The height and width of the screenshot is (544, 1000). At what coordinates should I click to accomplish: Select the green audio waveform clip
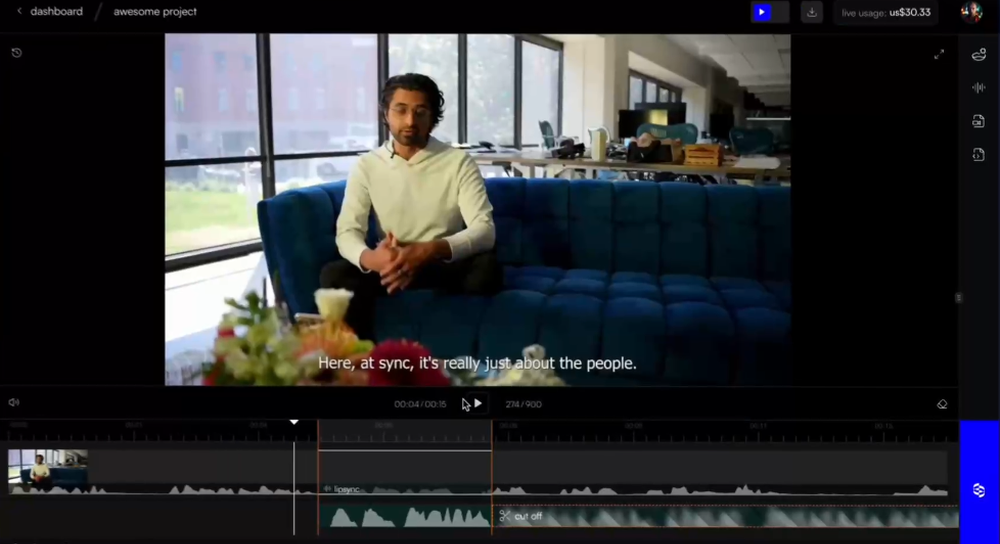pyautogui.click(x=405, y=517)
